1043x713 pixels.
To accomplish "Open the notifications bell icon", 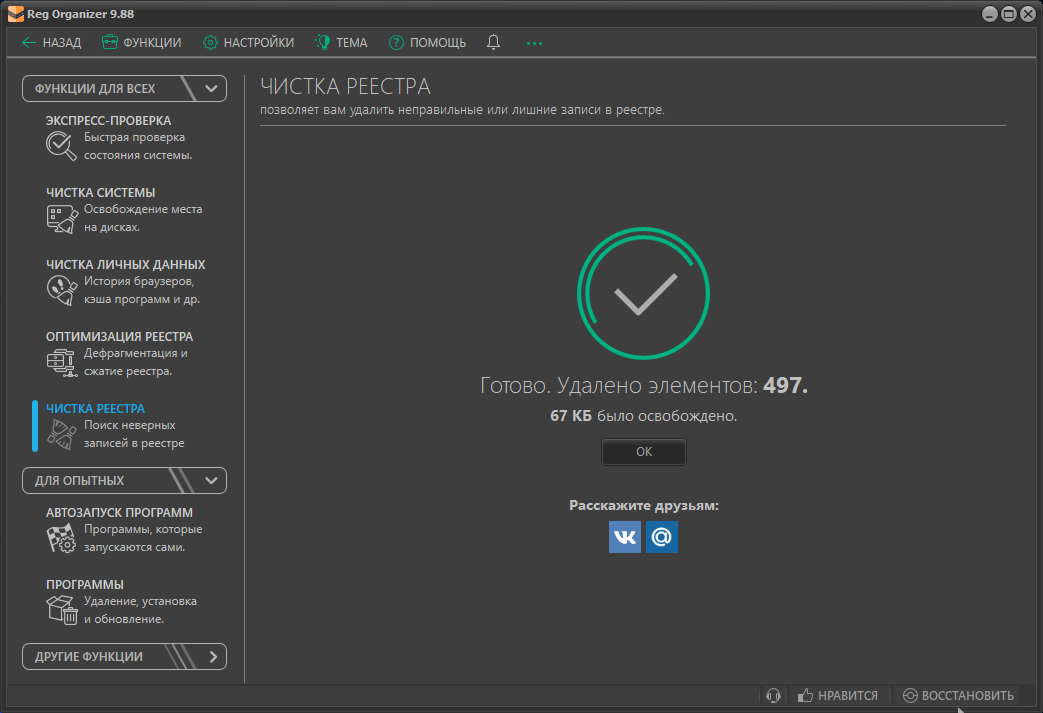I will point(493,42).
